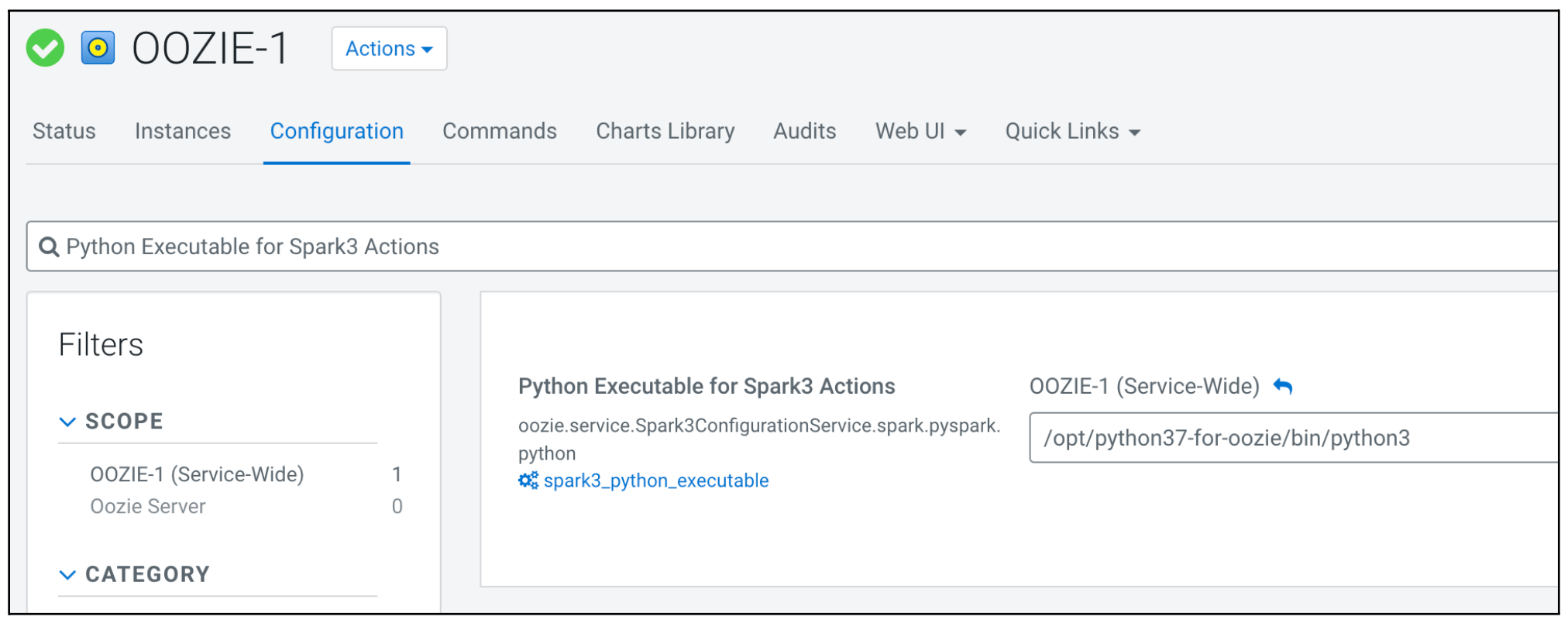1568x620 pixels.
Task: Select the Configuration tab
Action: pos(336,132)
